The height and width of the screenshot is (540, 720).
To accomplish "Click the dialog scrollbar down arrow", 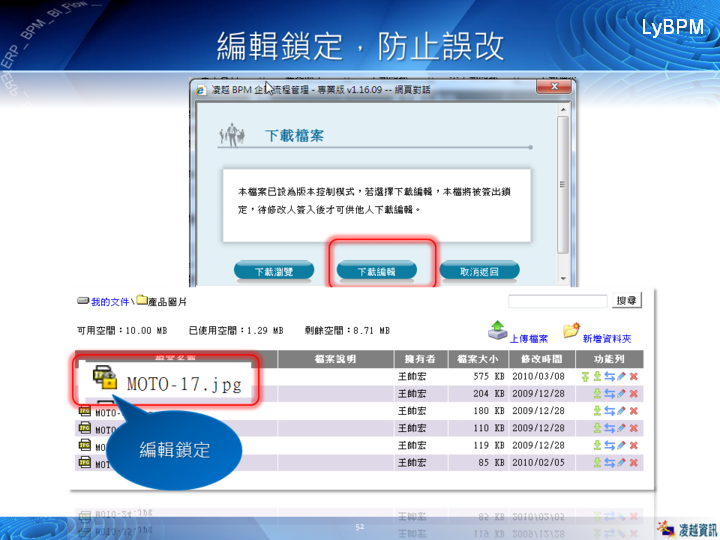I will 563,279.
